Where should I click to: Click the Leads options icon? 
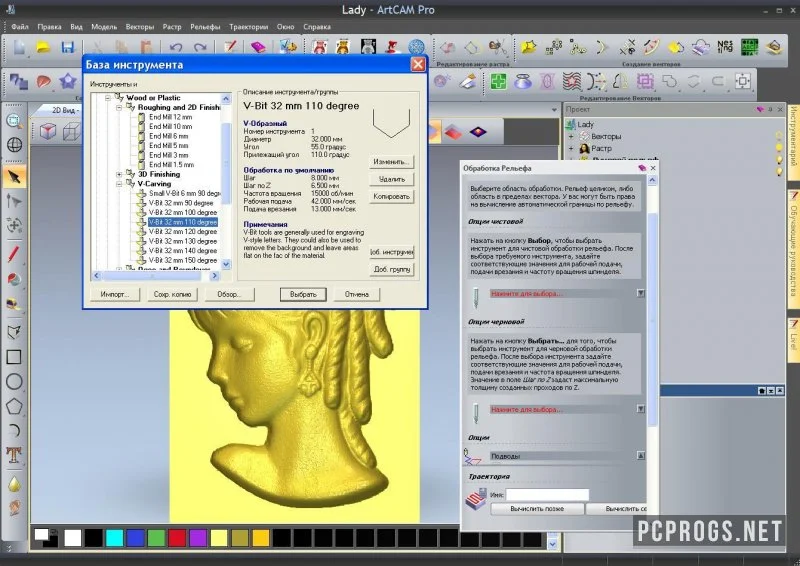point(472,456)
